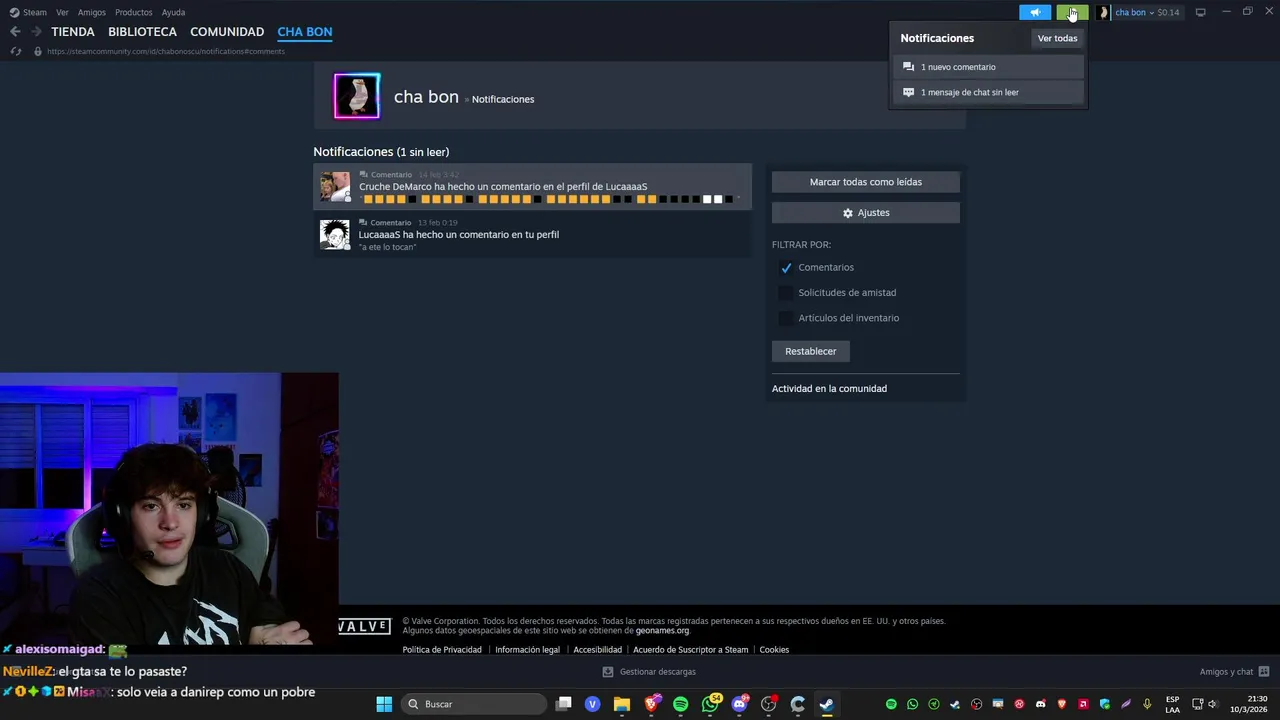Image resolution: width=1280 pixels, height=720 pixels.
Task: Click the Cookies footer link
Action: point(774,650)
